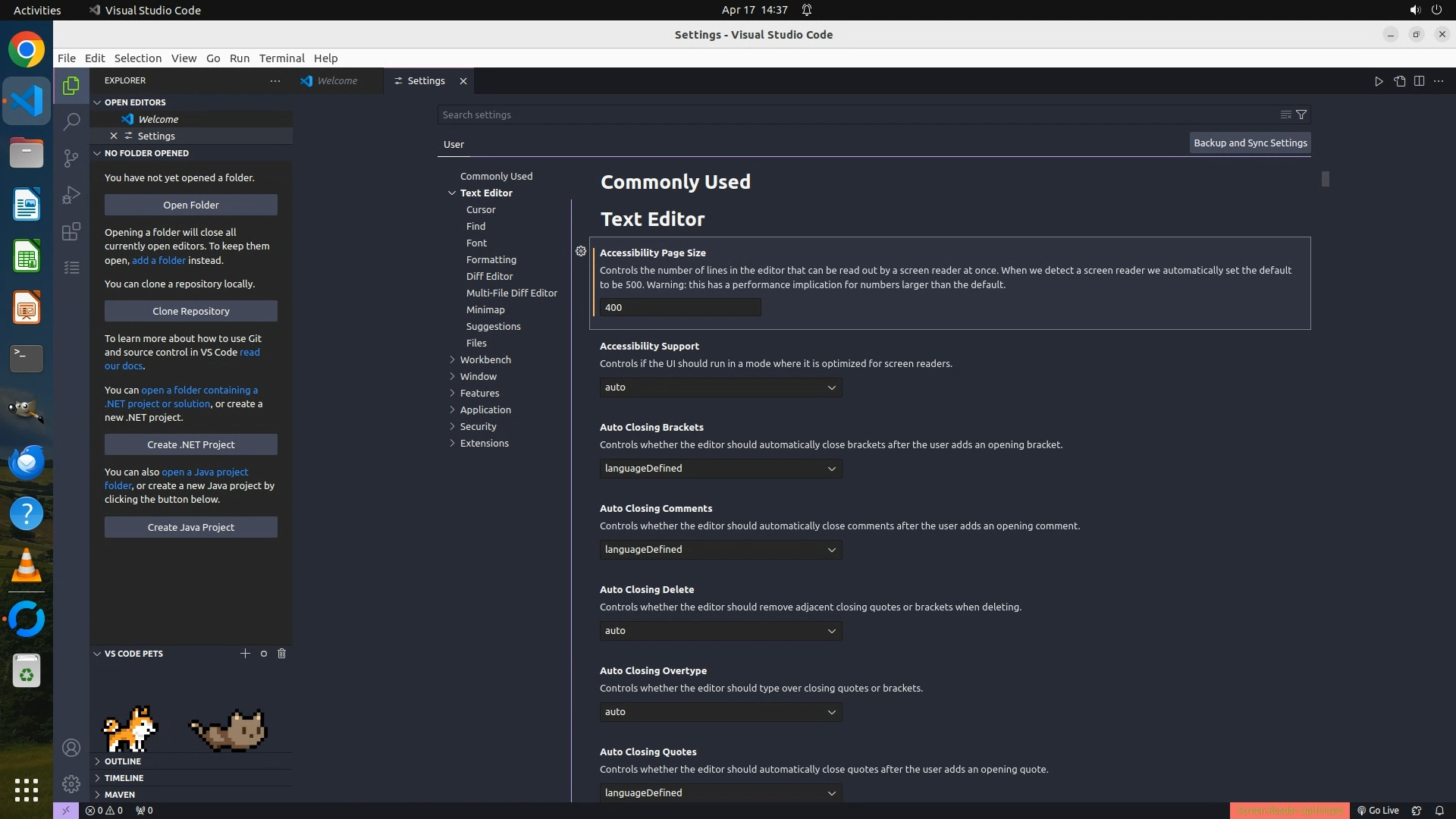The height and width of the screenshot is (819, 1456).
Task: Expand the Workbench settings category
Action: (485, 359)
